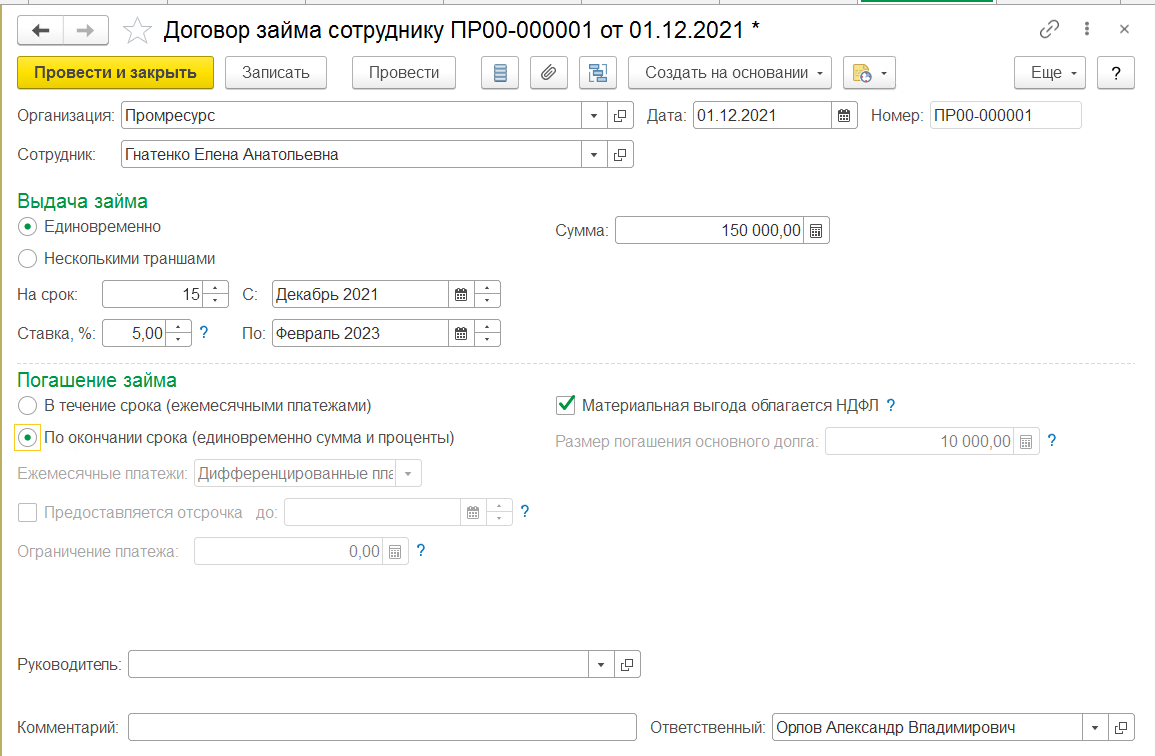This screenshot has width=1155, height=756.
Task: Select В течение срока repayment option
Action: pyautogui.click(x=28, y=406)
